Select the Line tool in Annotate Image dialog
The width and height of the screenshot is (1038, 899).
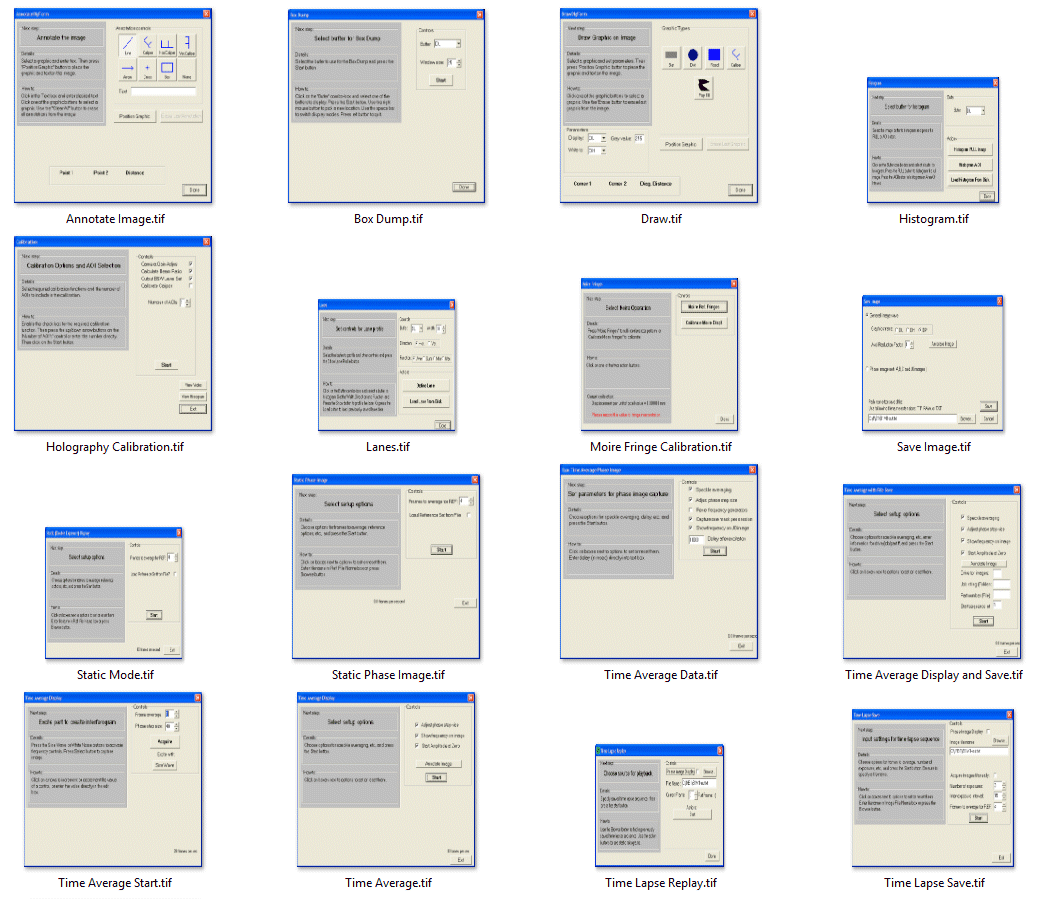tap(126, 43)
